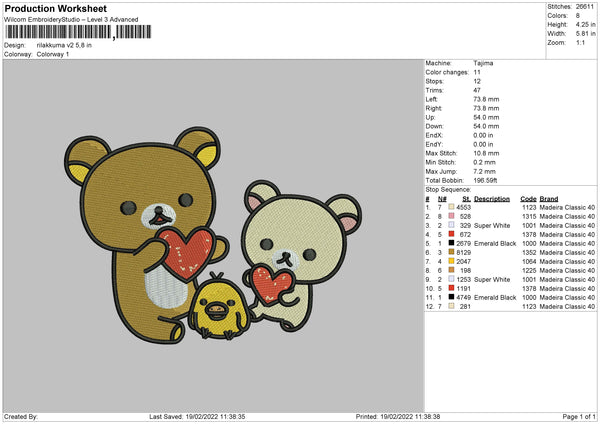The height and width of the screenshot is (424, 600).
Task: Click 'Page 1 of 1' in footer
Action: point(579,416)
